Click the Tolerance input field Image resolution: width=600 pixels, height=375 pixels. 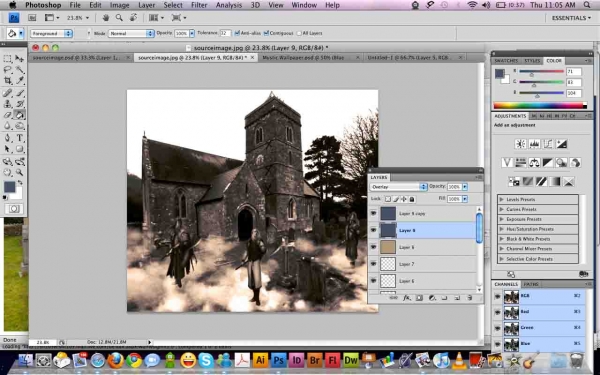225,33
